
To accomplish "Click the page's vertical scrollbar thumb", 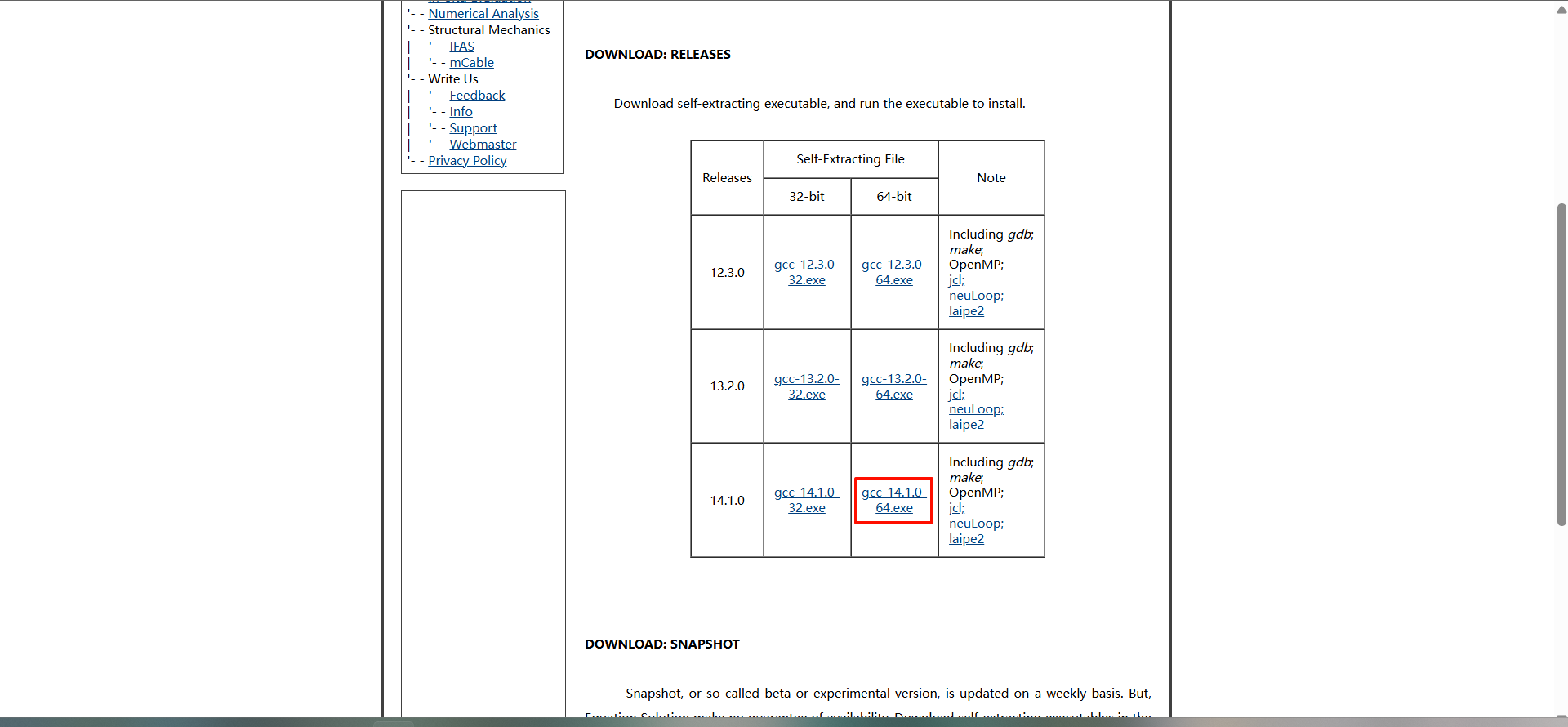I will coord(1561,363).
